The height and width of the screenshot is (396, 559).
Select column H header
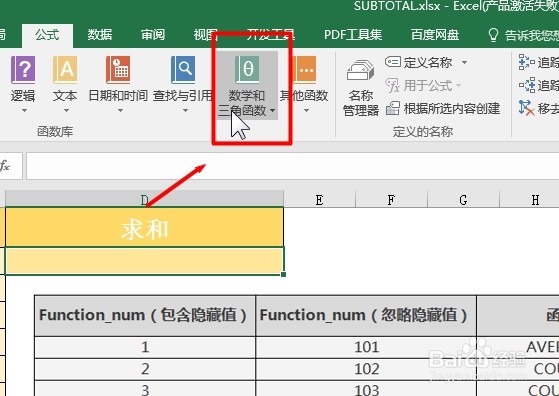(529, 199)
